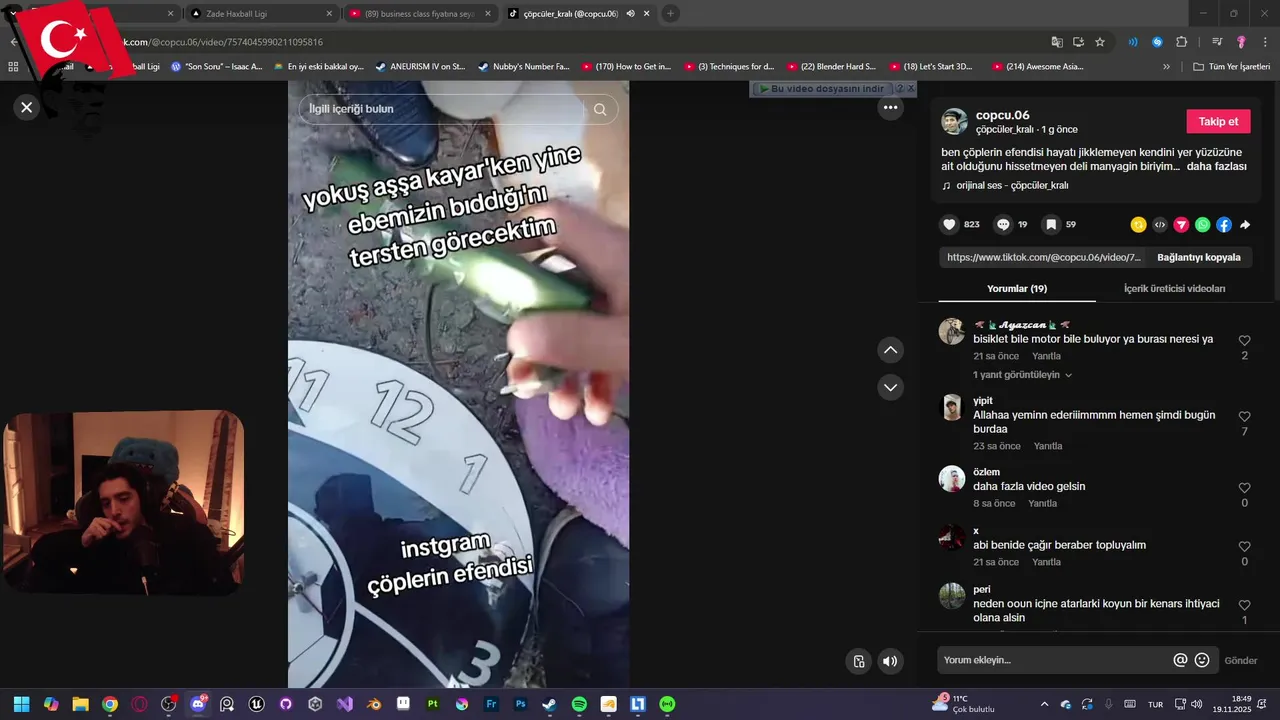Translate this page icon in address bar
Screen dimensions: 1280x720
pos(1057,42)
